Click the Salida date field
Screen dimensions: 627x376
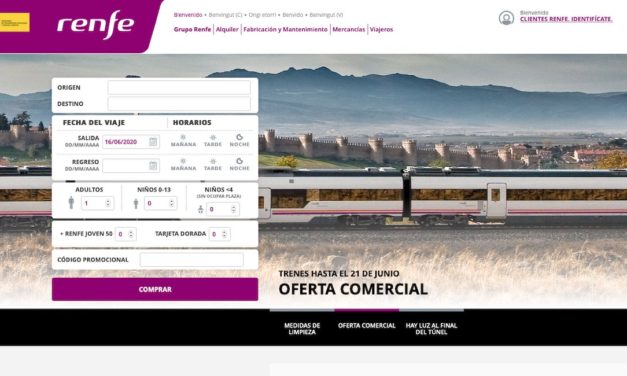(x=131, y=142)
